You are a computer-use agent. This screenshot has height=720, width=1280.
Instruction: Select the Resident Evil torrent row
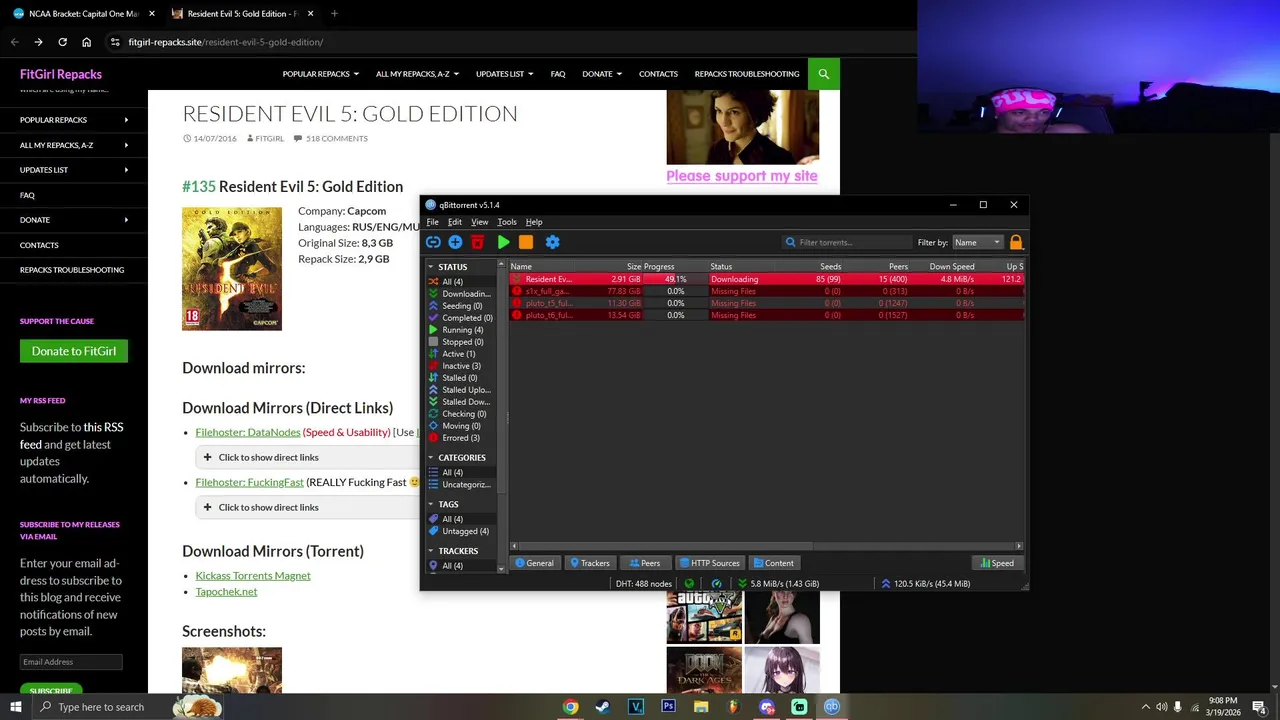767,279
